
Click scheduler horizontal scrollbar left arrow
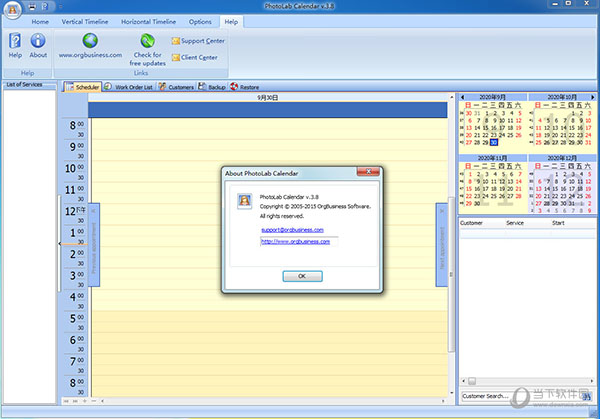[x=102, y=401]
